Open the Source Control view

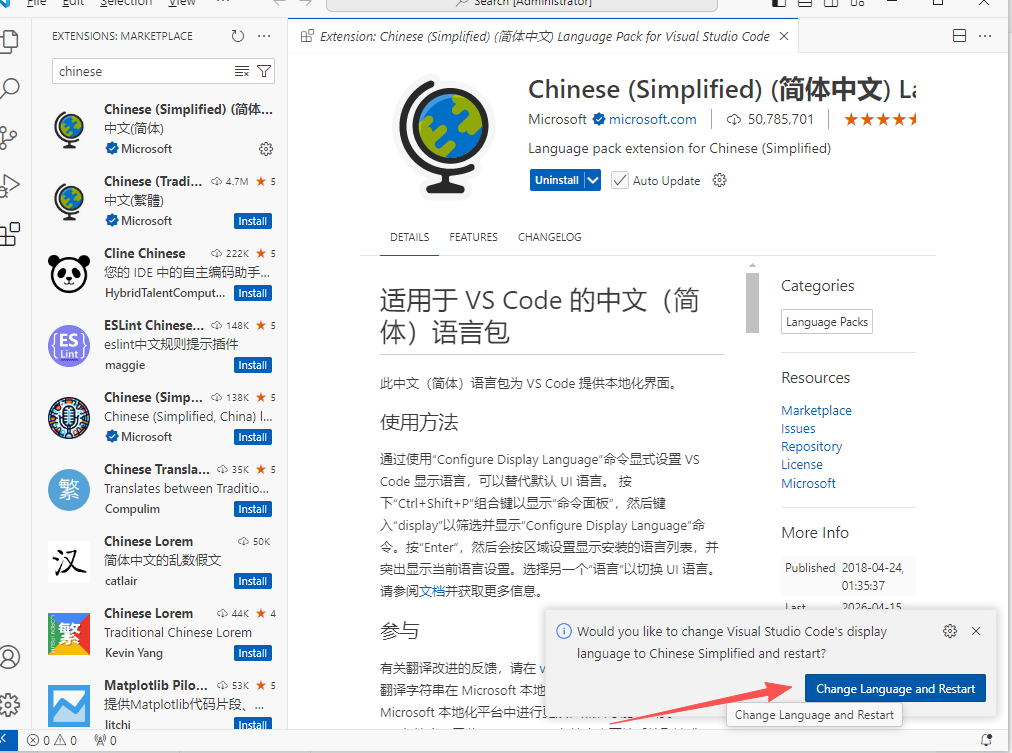coord(8,137)
